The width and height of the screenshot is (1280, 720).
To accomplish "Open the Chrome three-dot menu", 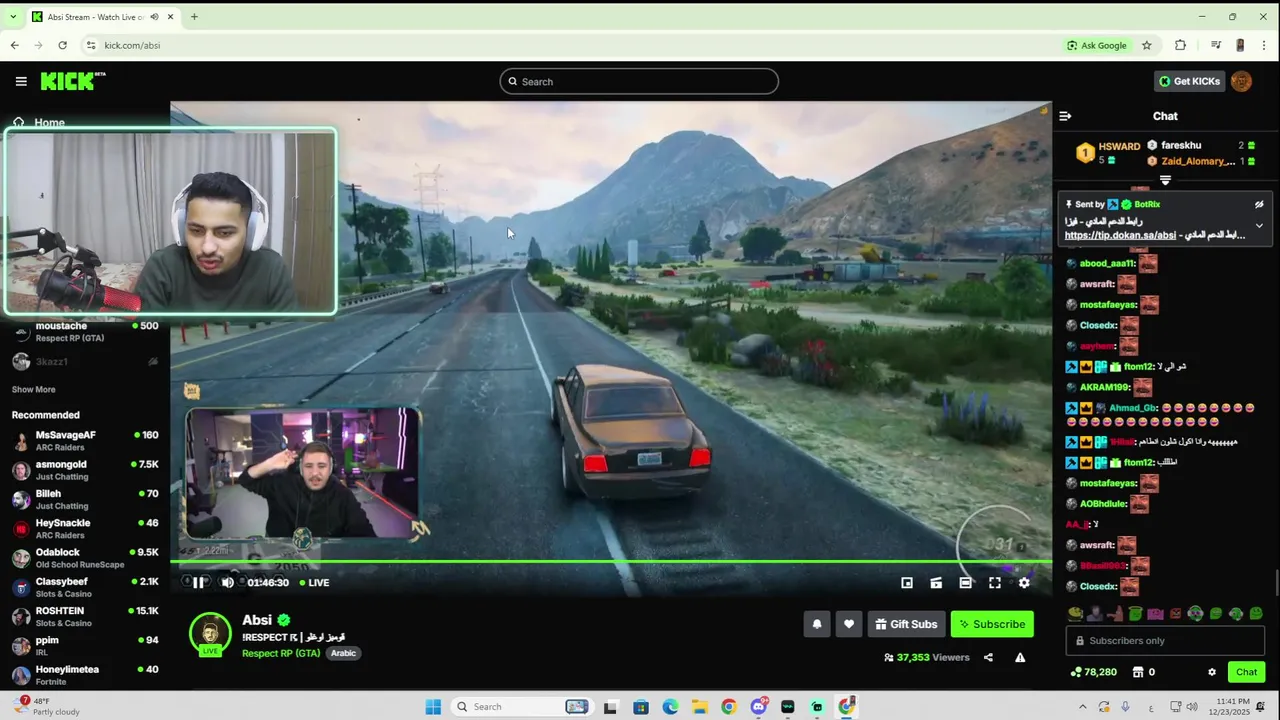I will [1265, 45].
